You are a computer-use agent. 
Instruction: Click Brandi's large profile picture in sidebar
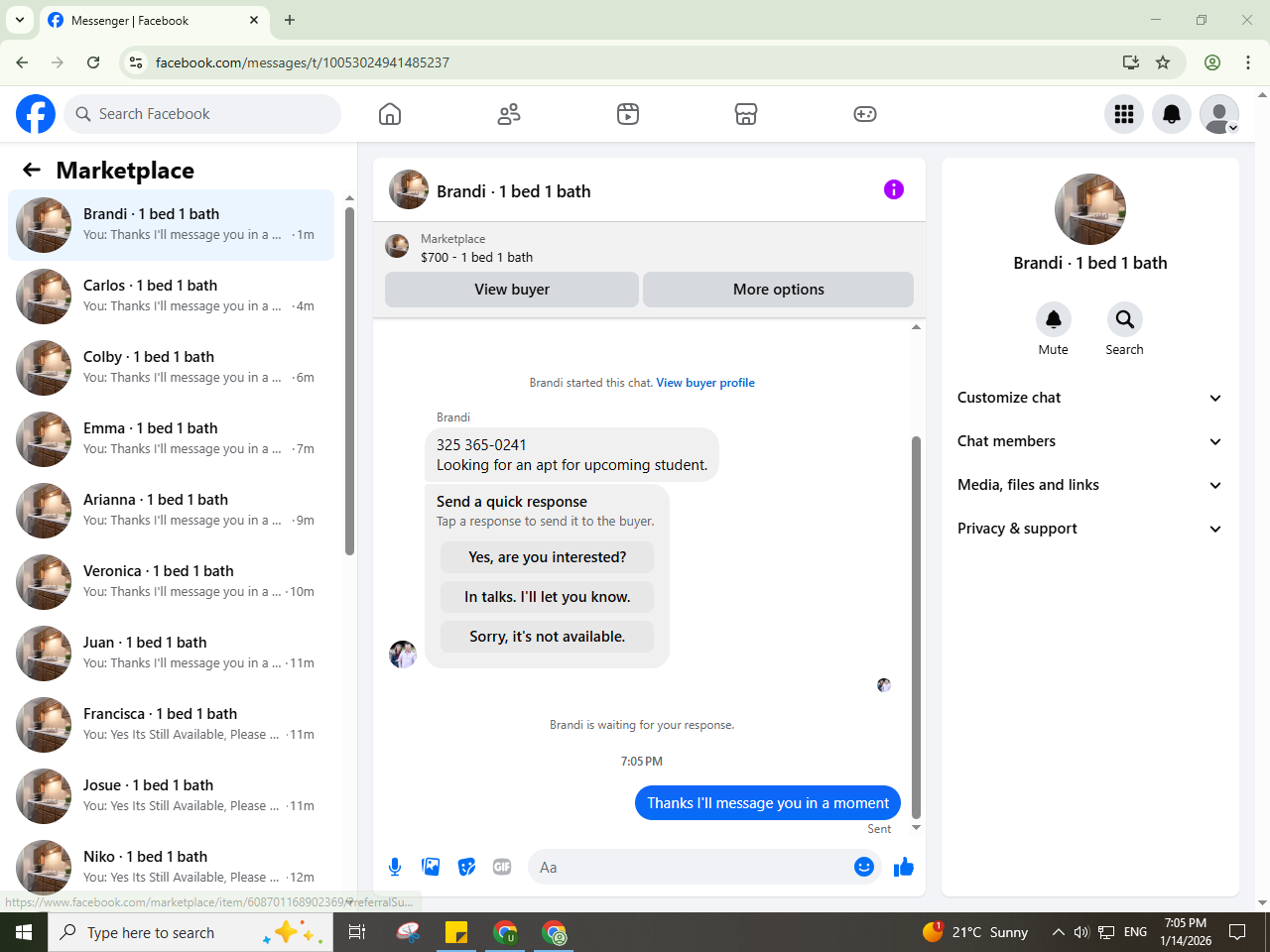pyautogui.click(x=1090, y=209)
